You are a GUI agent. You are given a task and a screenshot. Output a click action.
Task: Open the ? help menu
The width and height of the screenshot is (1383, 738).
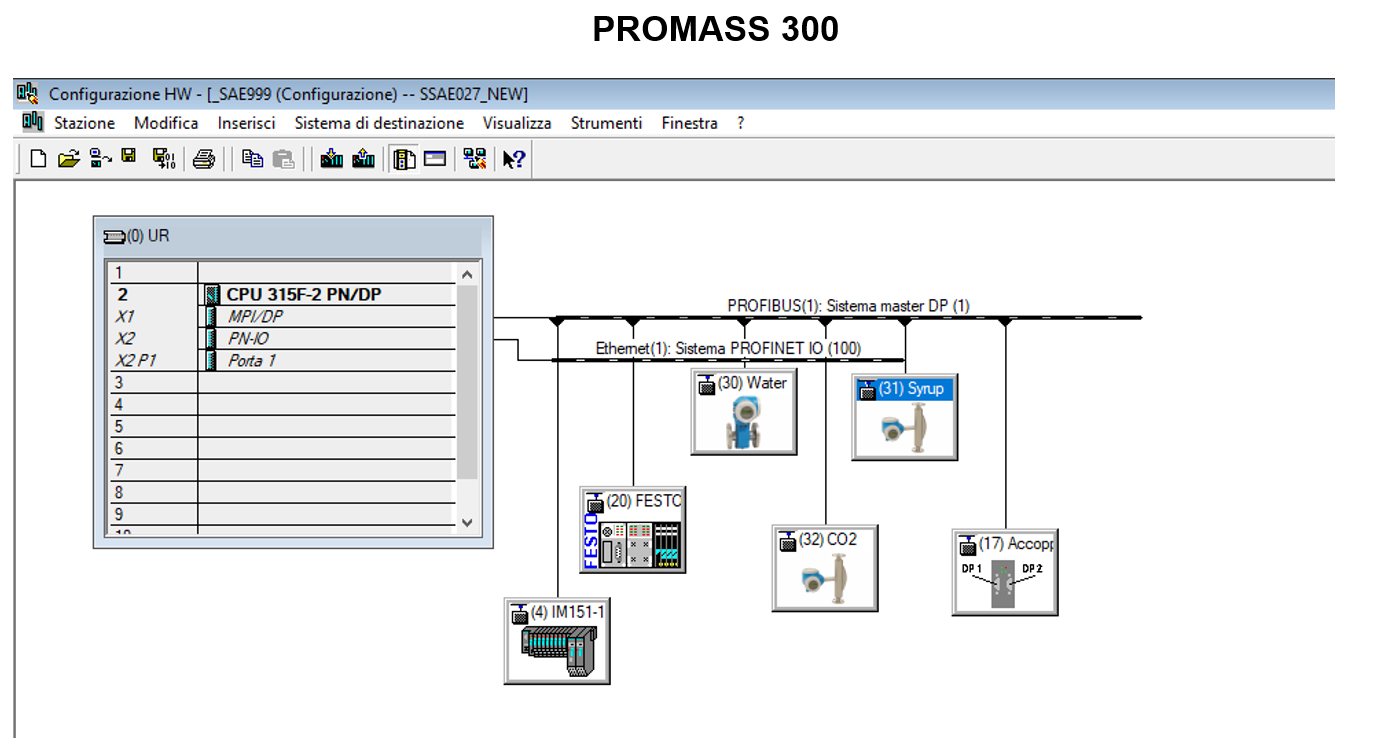tap(741, 123)
